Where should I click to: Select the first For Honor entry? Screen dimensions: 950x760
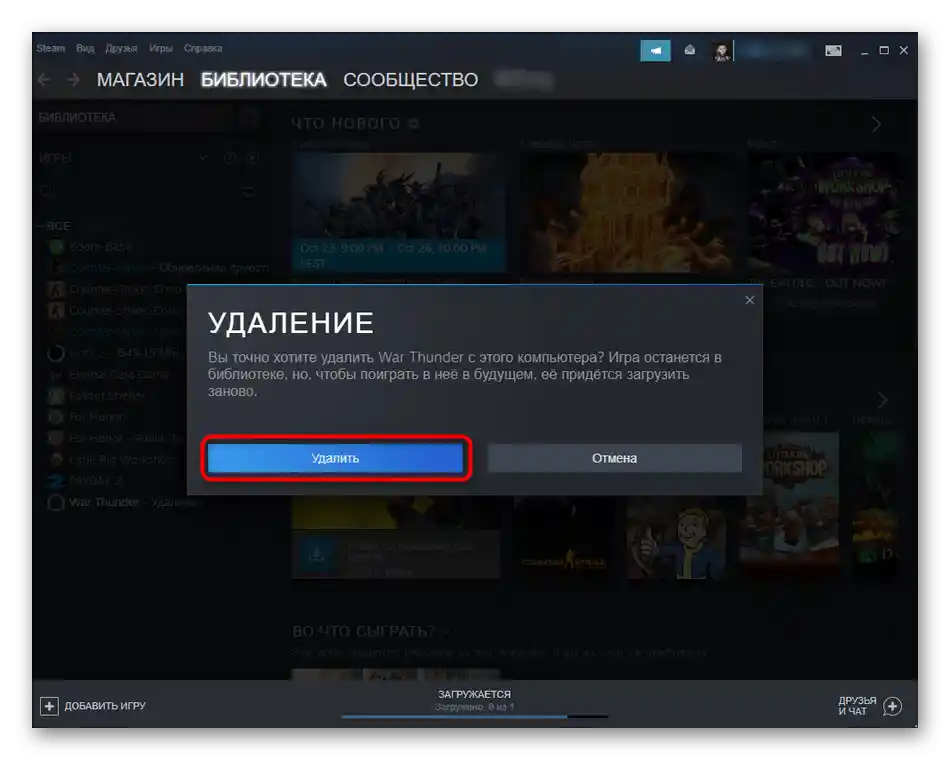pos(97,417)
